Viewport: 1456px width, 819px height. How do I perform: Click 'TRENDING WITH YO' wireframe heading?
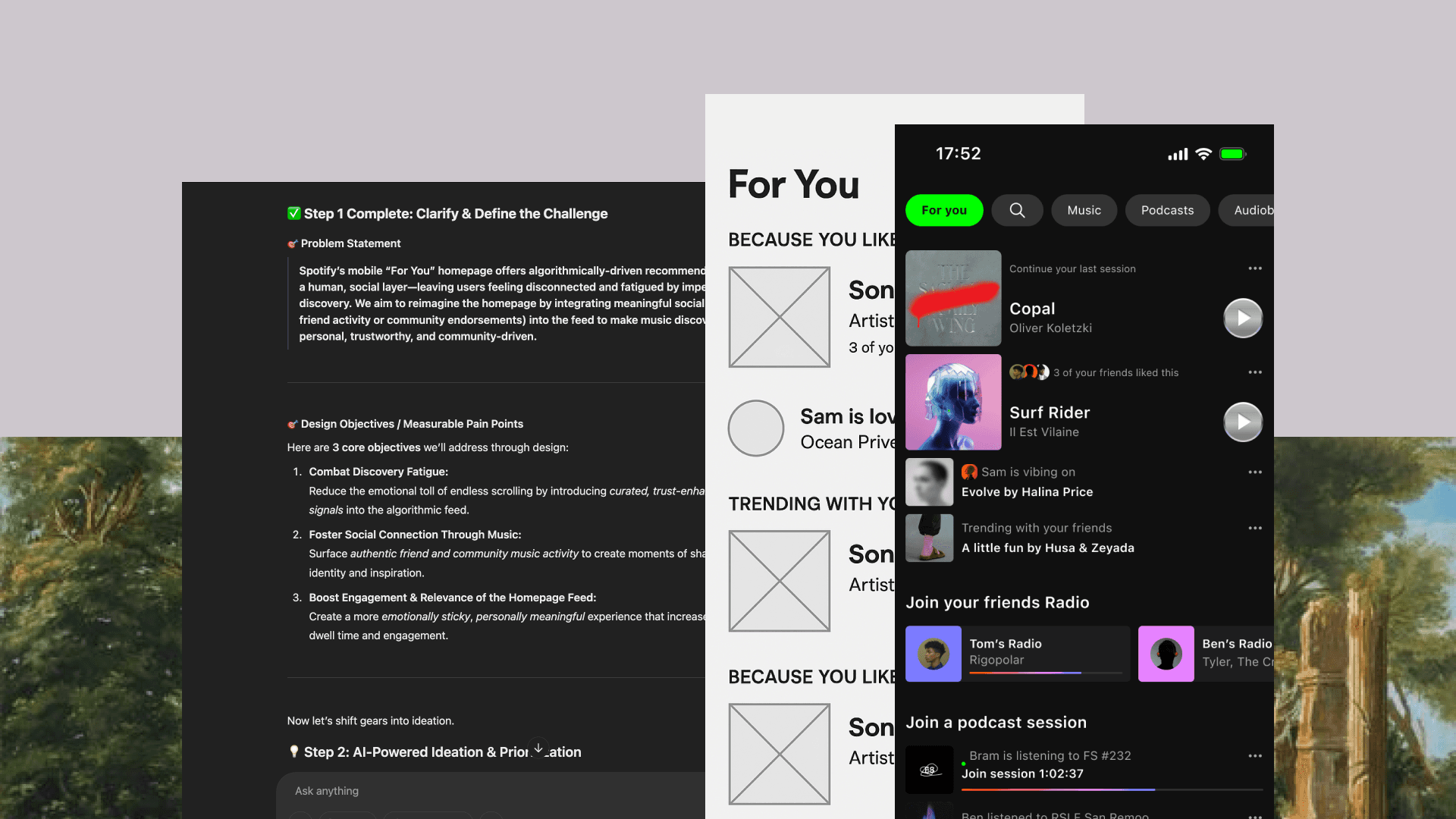(x=811, y=504)
